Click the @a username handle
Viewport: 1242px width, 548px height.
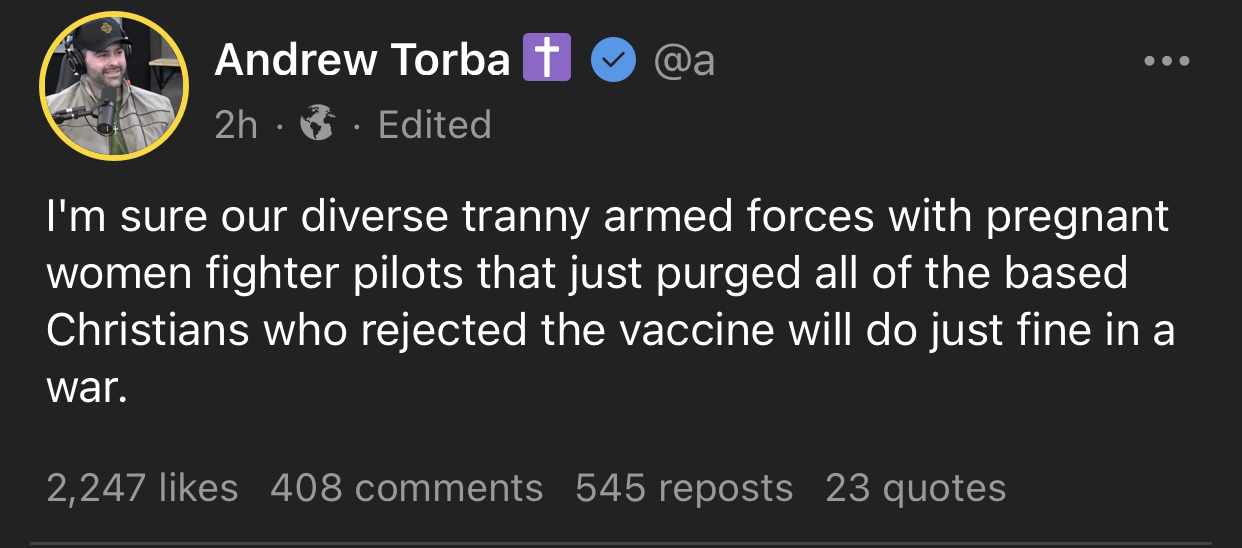[x=684, y=61]
